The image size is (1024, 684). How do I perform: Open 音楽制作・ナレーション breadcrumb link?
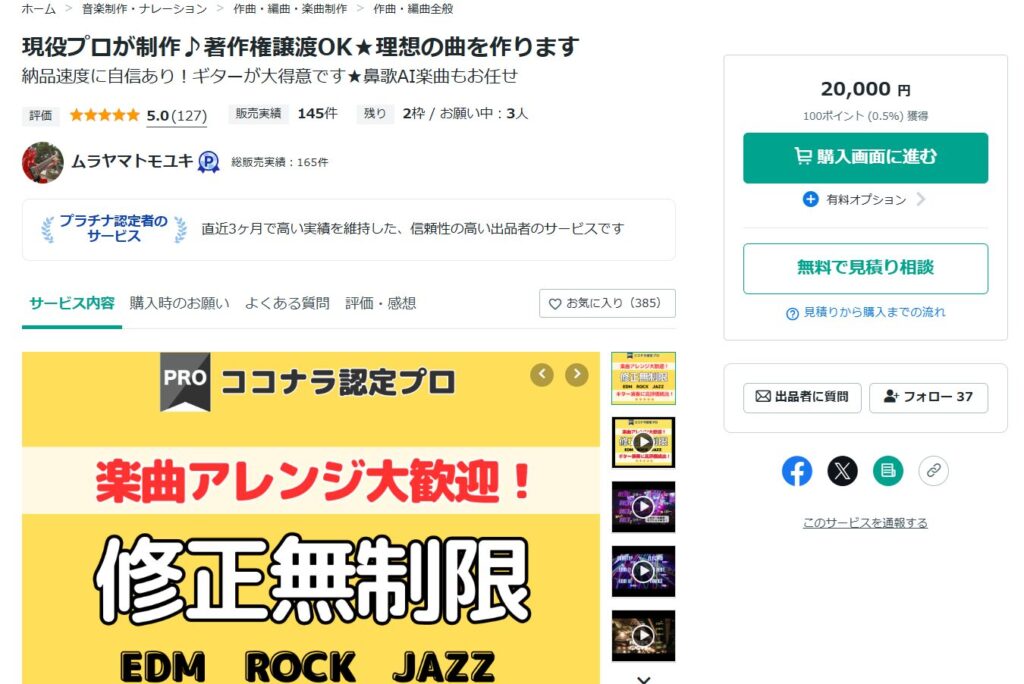click(x=144, y=9)
